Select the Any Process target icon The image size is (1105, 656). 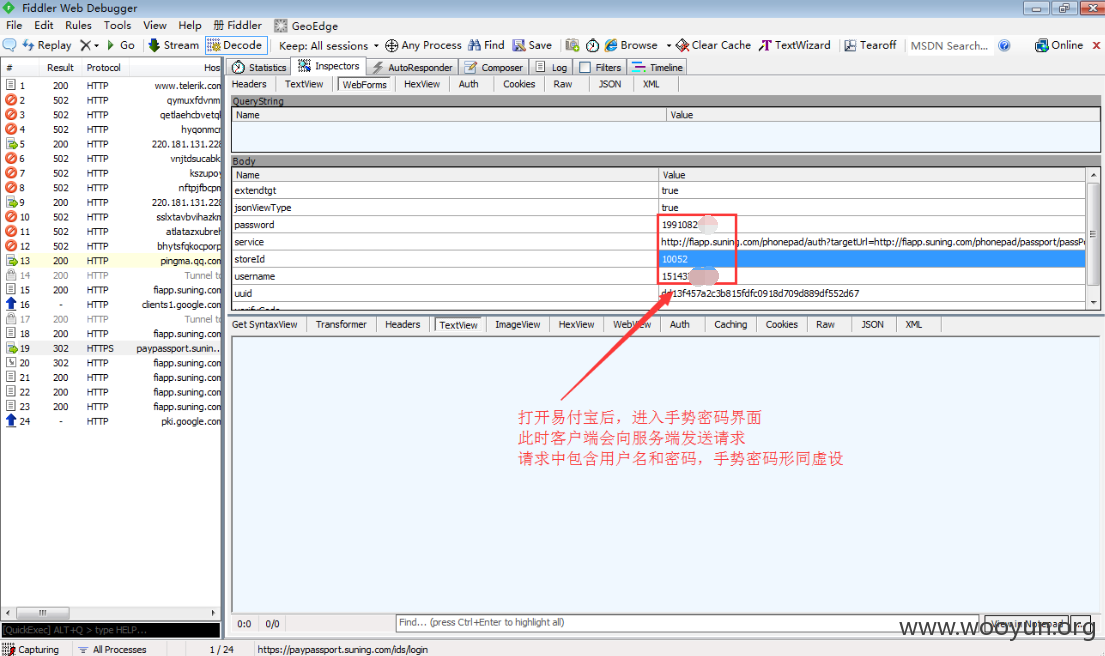tap(392, 45)
